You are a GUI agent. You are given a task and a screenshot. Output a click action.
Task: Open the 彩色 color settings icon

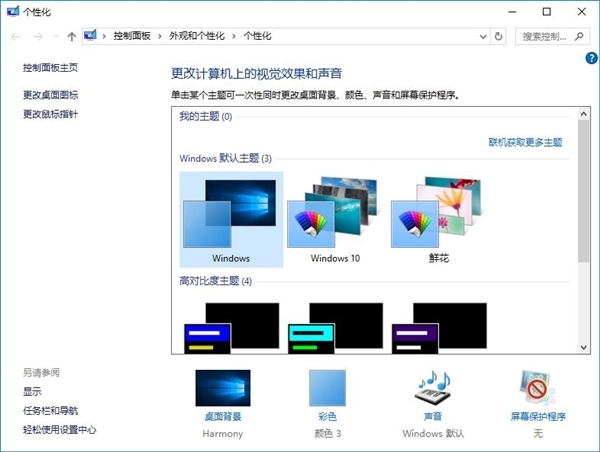click(x=326, y=388)
